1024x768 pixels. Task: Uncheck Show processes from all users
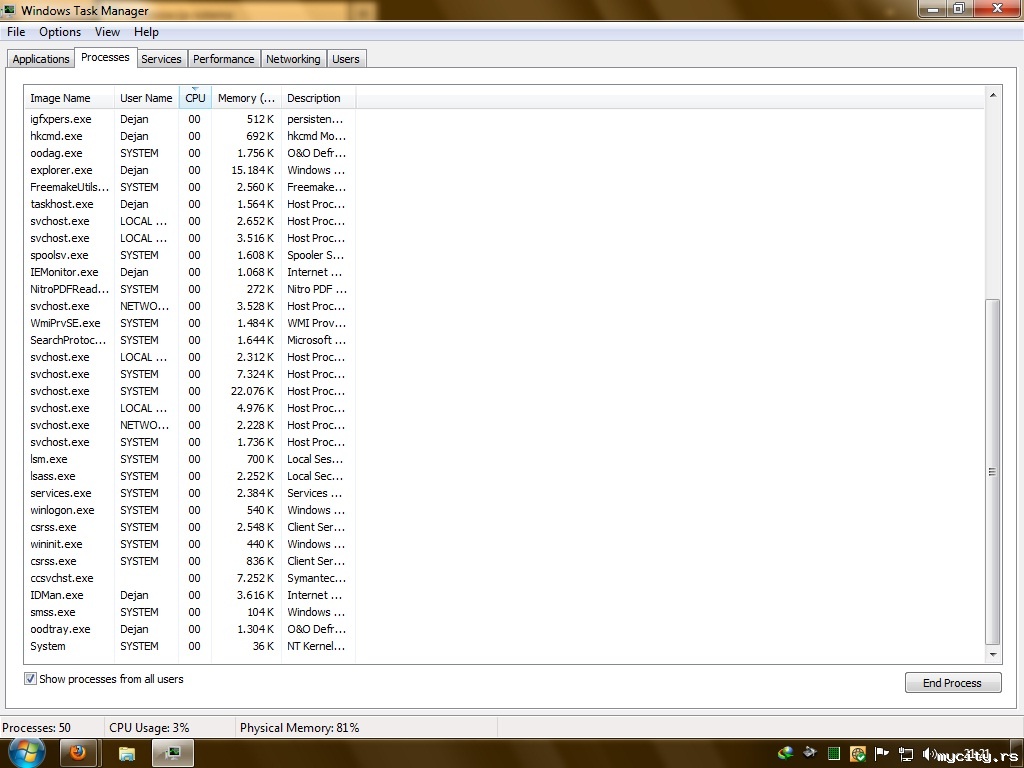pyautogui.click(x=30, y=679)
